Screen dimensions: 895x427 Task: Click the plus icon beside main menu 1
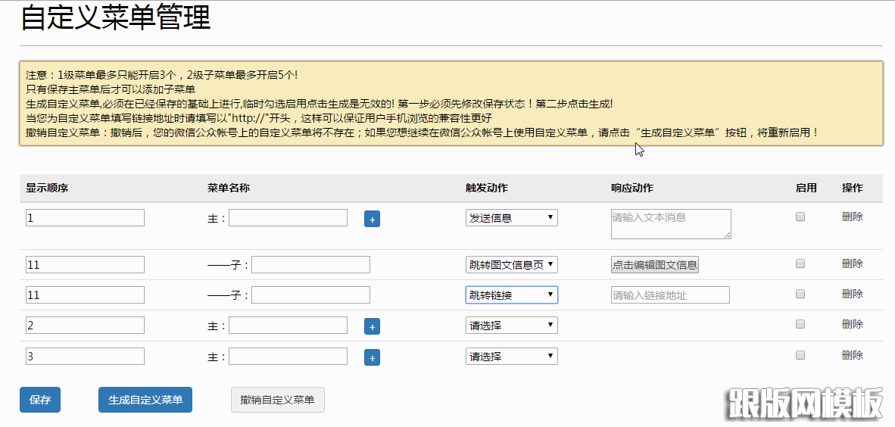pos(372,218)
